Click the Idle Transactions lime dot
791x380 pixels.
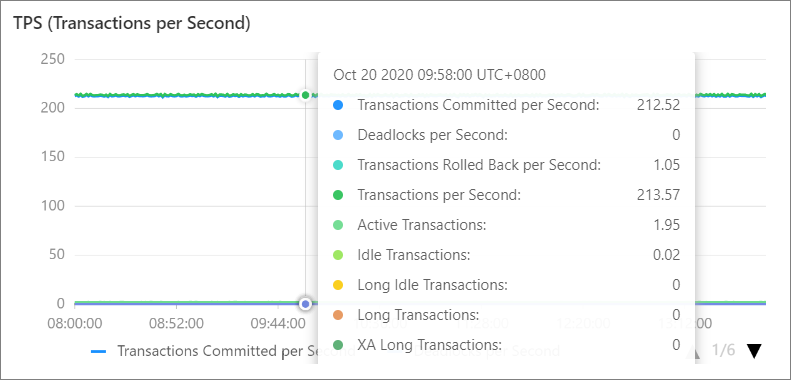[x=338, y=255]
